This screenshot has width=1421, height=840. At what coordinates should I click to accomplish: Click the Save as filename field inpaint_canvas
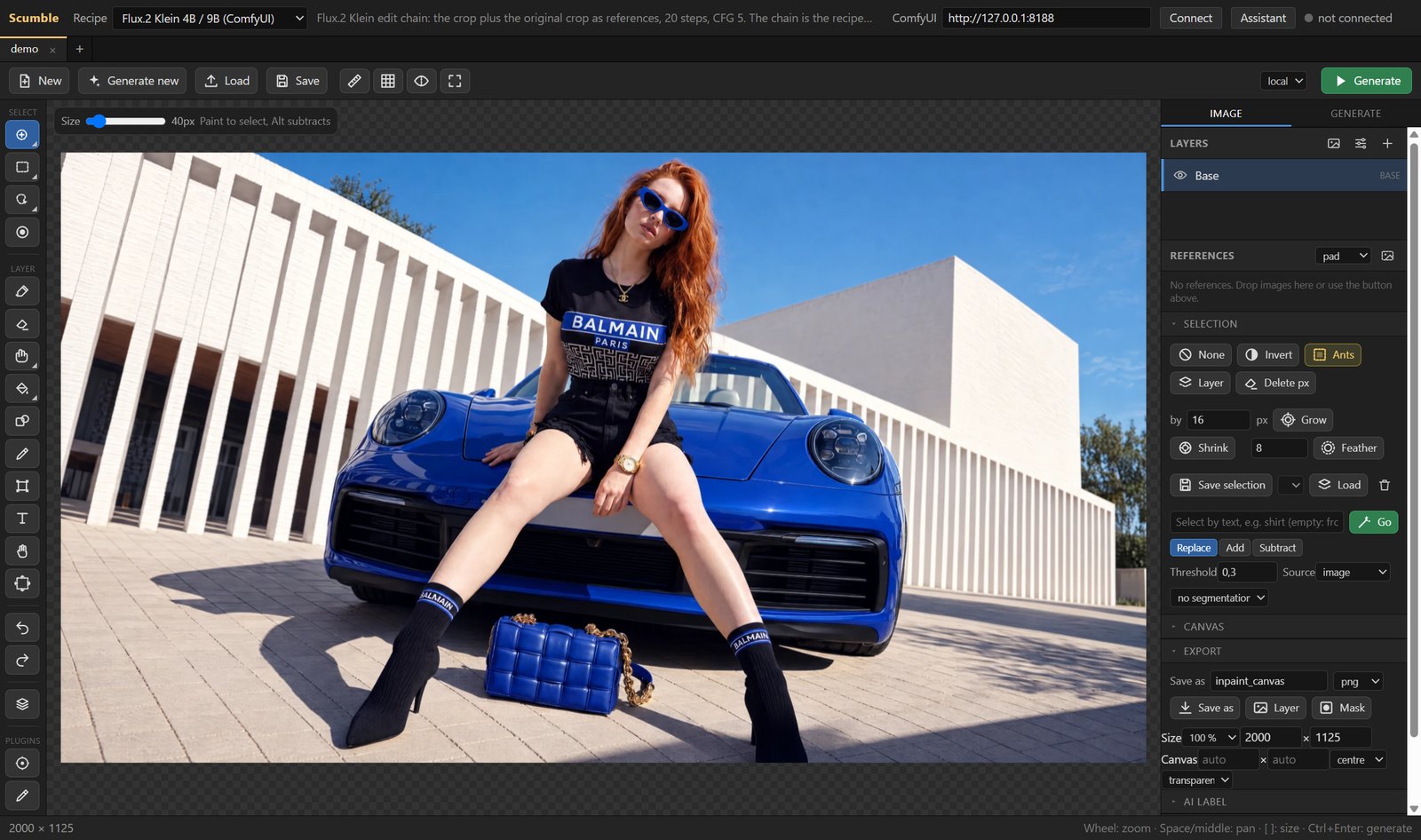pyautogui.click(x=1269, y=681)
